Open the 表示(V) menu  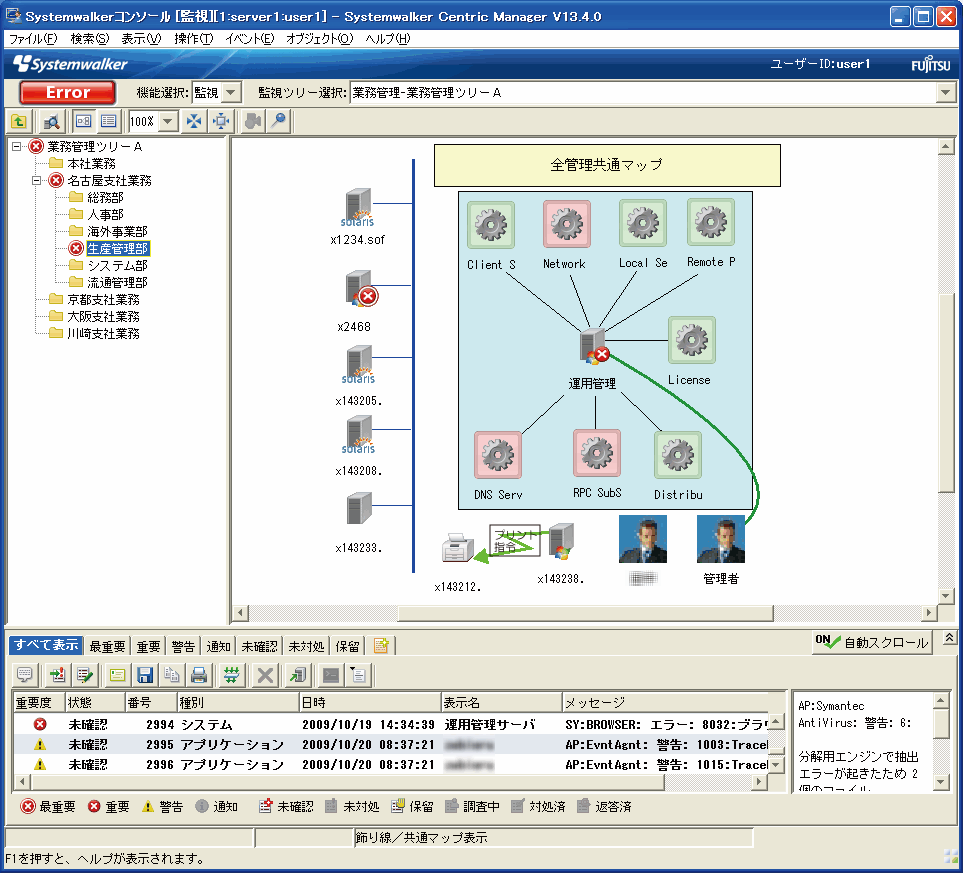(141, 39)
